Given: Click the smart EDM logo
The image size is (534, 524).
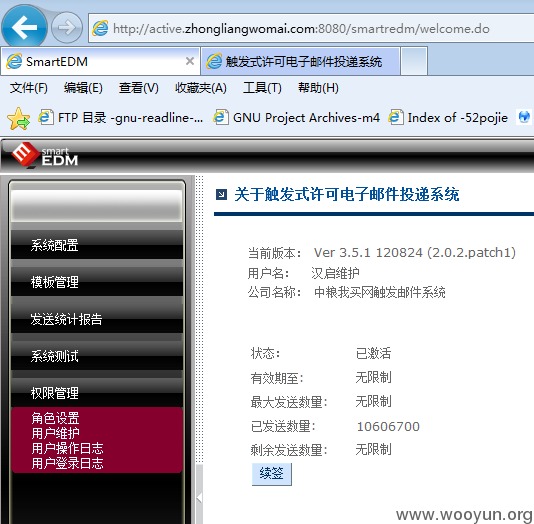Looking at the screenshot, I should click(x=45, y=155).
